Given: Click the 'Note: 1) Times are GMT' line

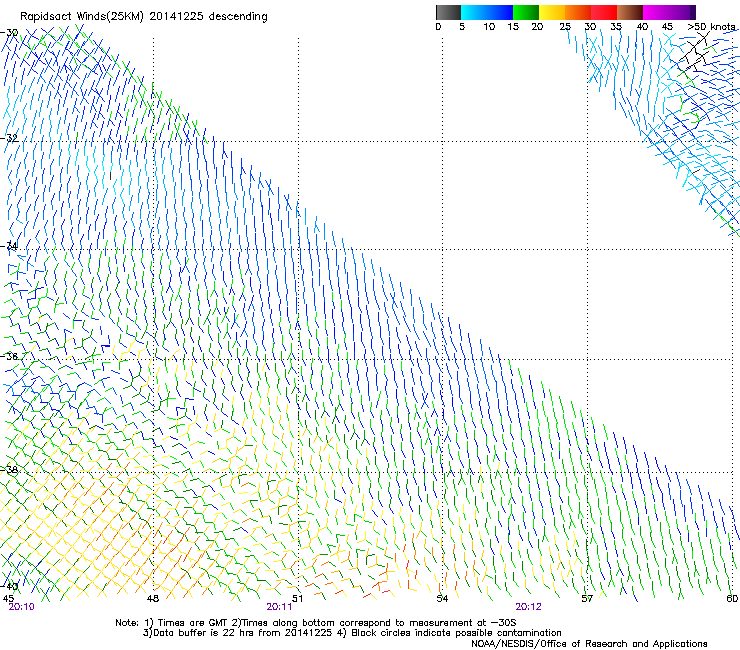Looking at the screenshot, I should click(x=316, y=623).
